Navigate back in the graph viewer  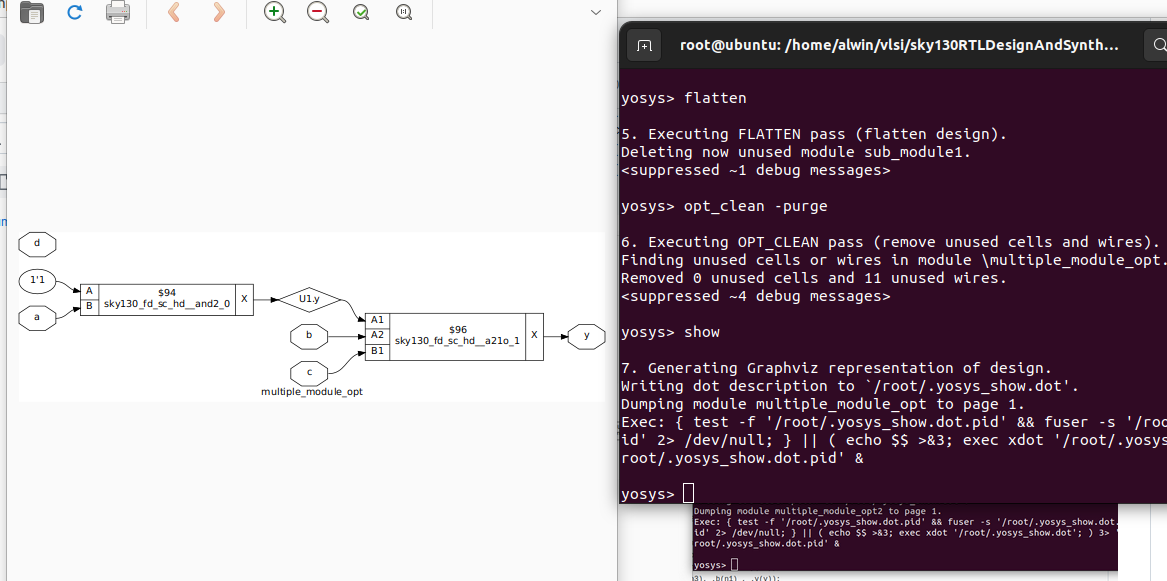click(x=173, y=13)
